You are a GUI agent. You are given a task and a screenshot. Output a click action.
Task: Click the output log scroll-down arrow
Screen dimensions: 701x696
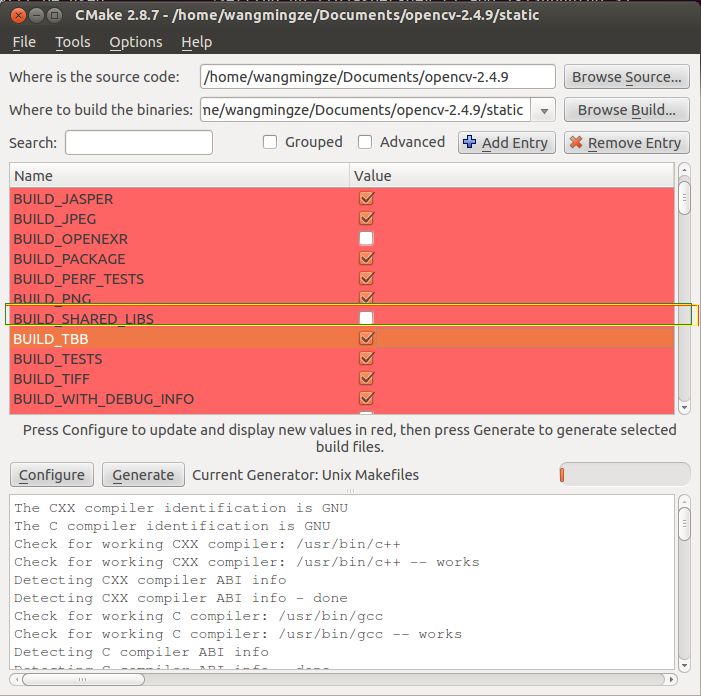tap(684, 666)
